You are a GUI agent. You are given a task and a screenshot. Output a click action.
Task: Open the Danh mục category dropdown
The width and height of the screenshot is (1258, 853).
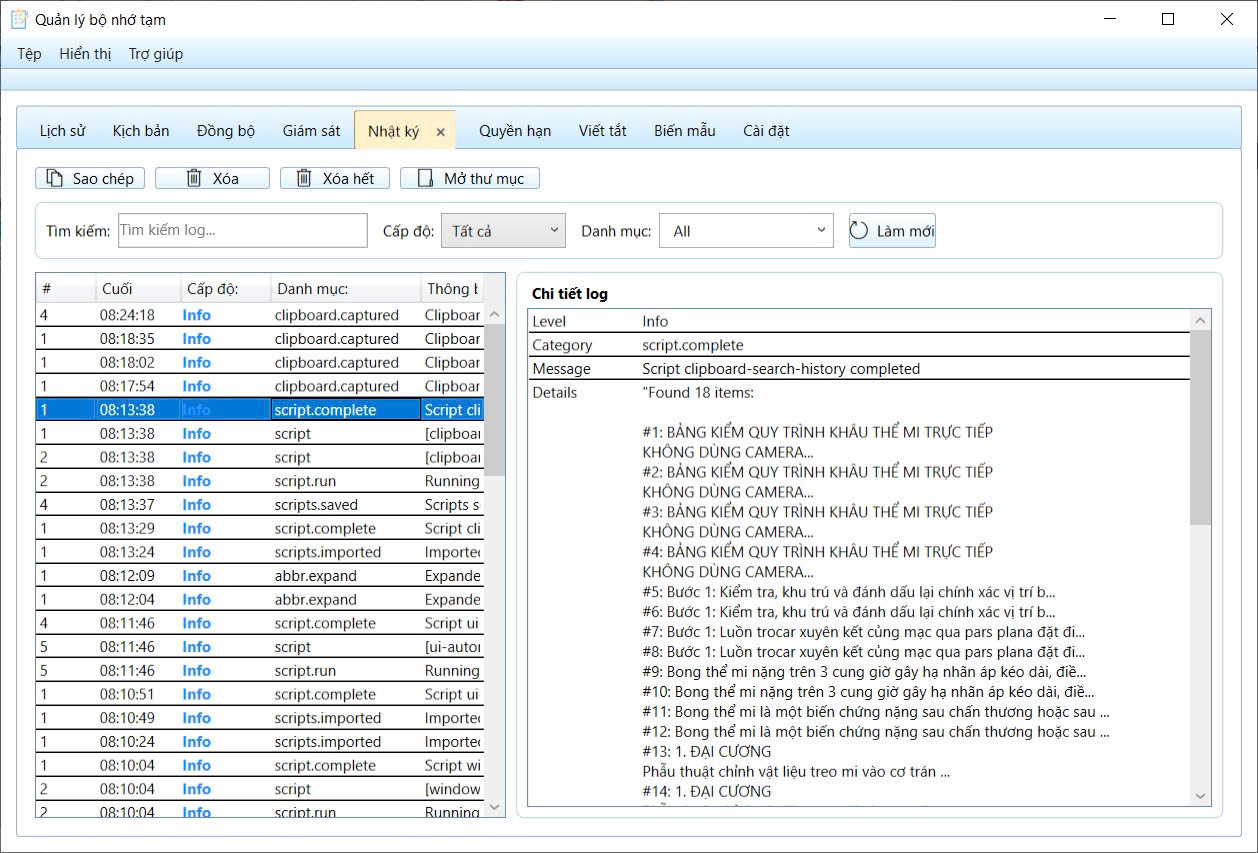pos(746,231)
